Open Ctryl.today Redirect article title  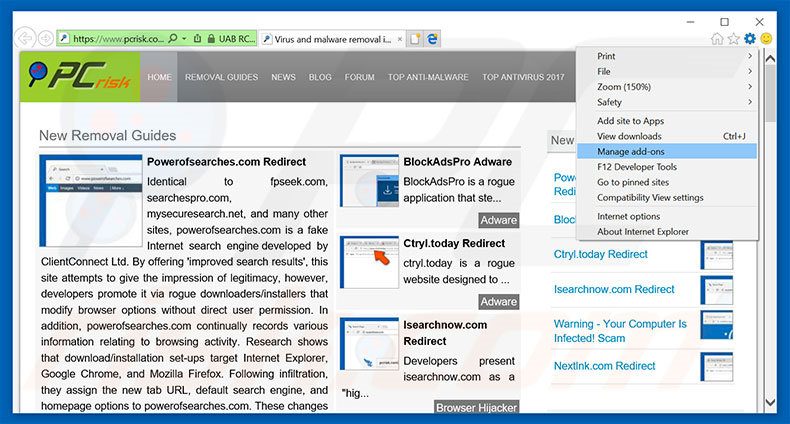454,243
